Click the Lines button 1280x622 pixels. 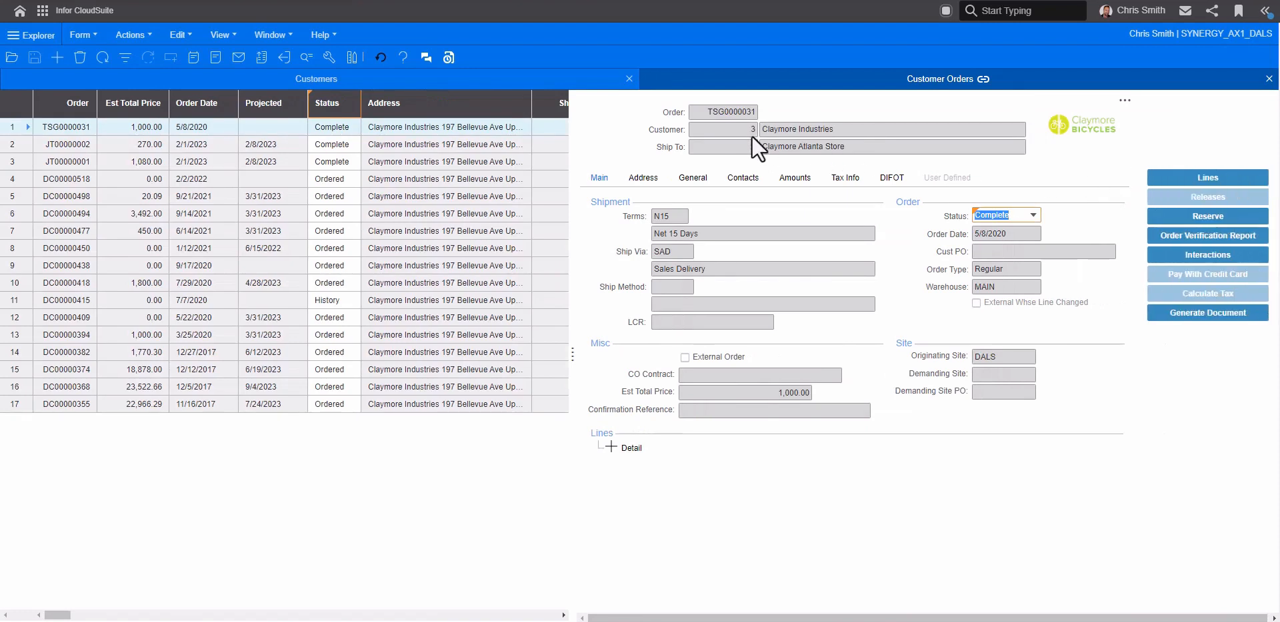tap(1208, 178)
